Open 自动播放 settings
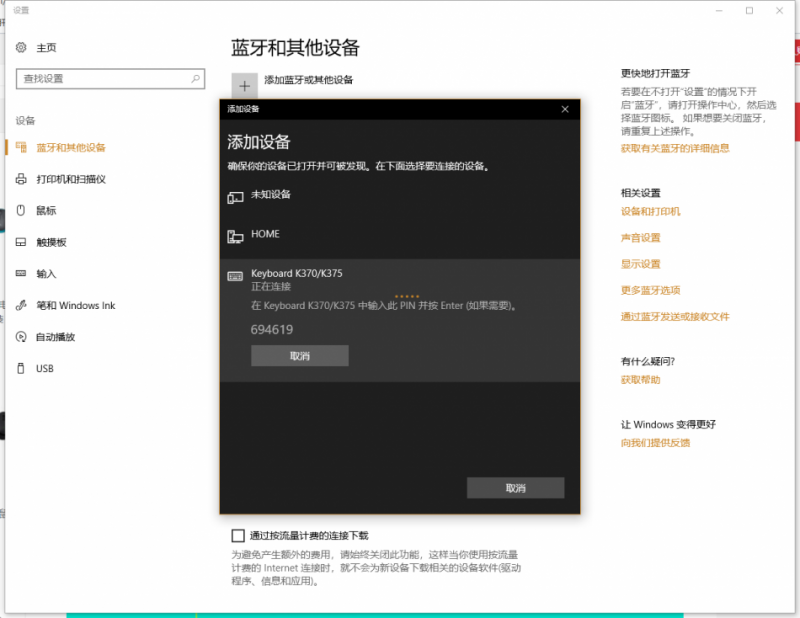The image size is (800, 618). [x=56, y=337]
